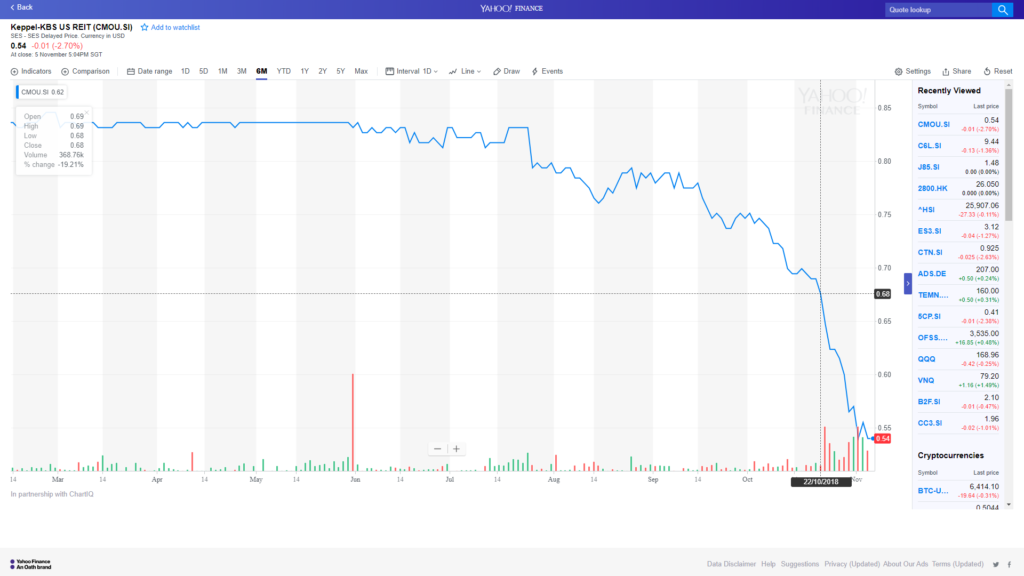Expand the Line chart type dropdown
This screenshot has height=576, width=1024.
coord(465,71)
